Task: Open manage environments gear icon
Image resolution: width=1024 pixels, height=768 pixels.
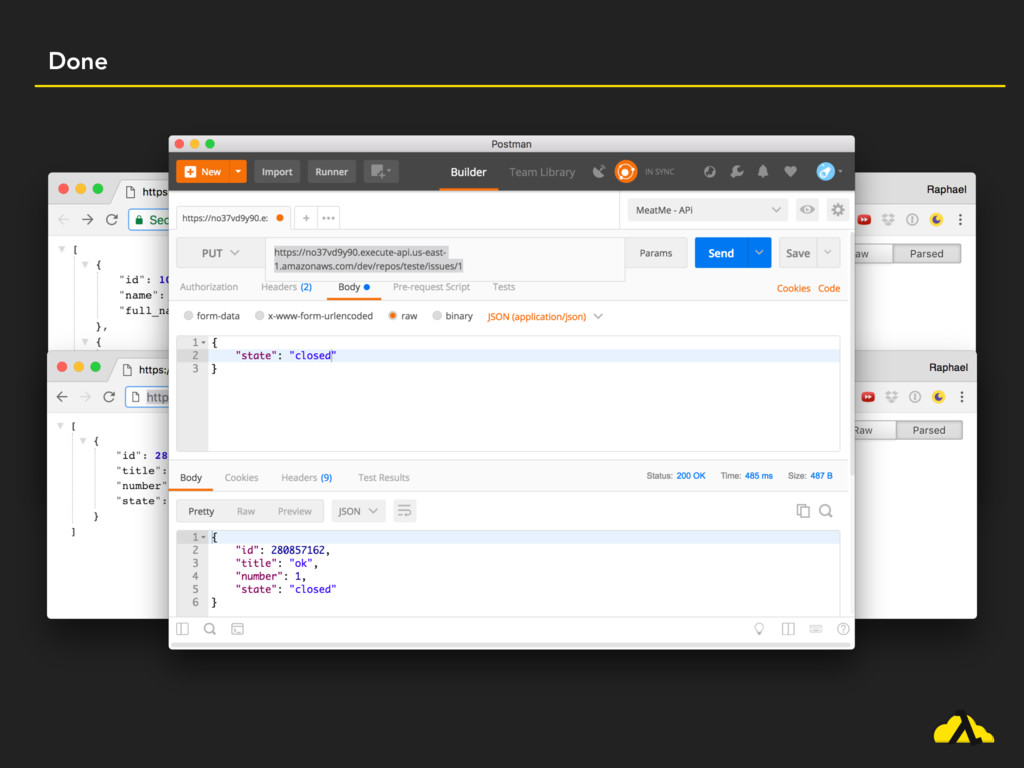Action: 837,210
